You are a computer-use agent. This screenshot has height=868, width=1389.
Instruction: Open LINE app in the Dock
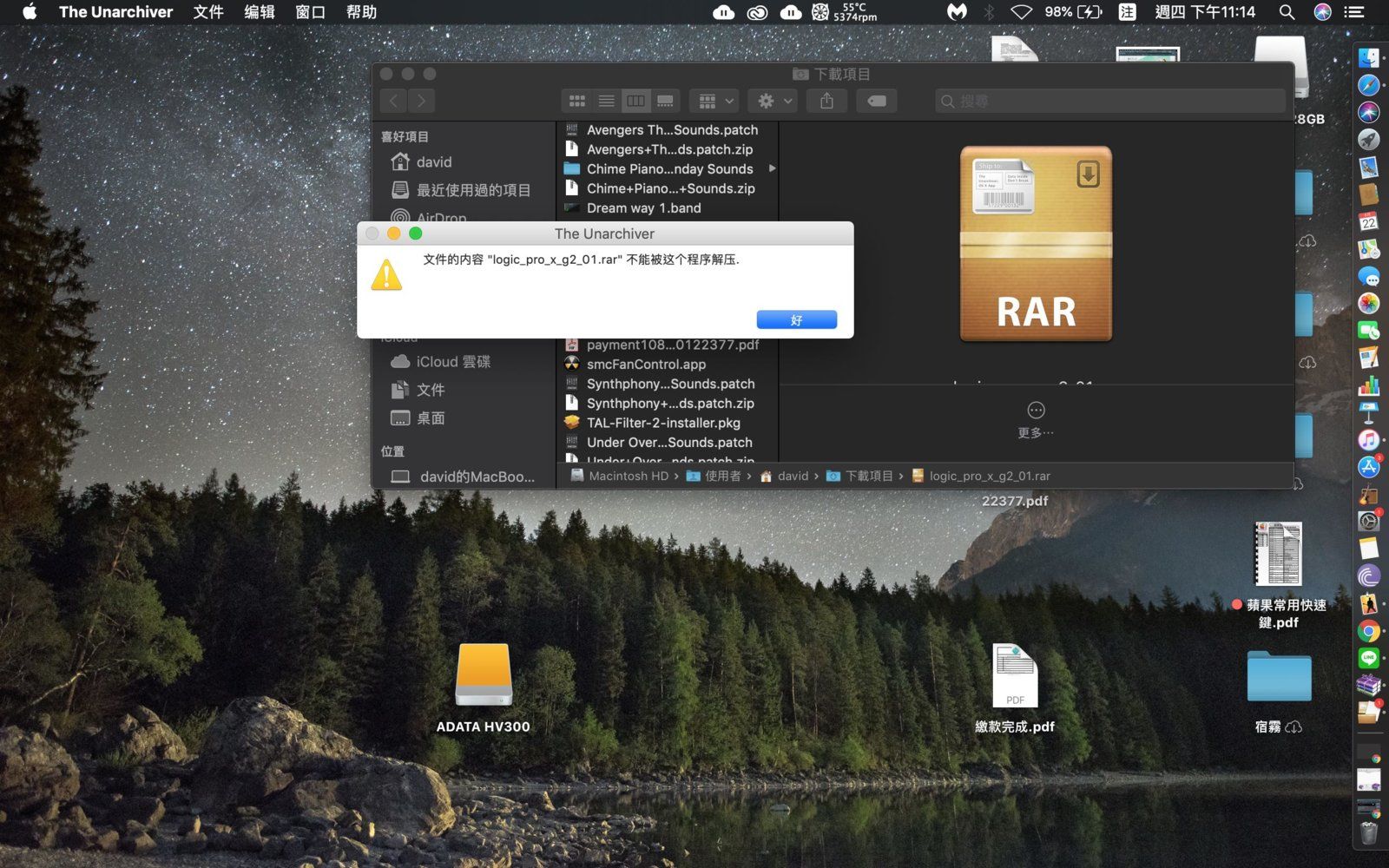[x=1369, y=658]
